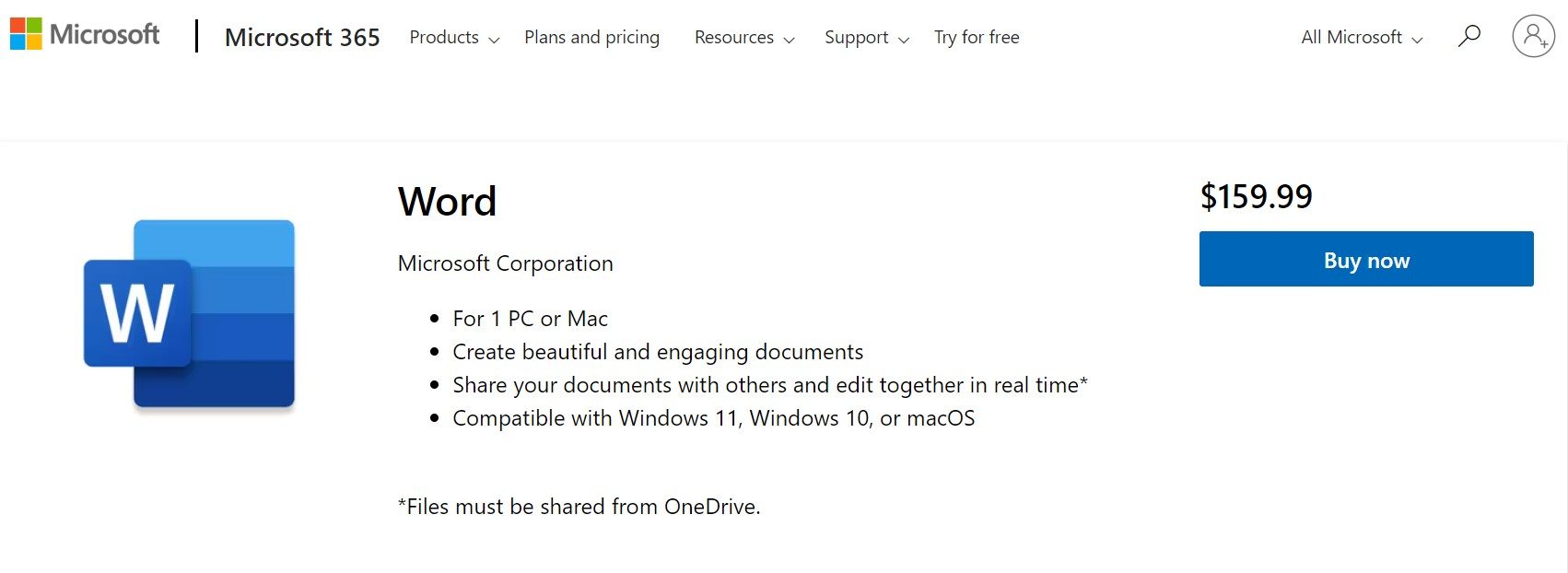Open the All Microsoft dropdown
This screenshot has height=573, width=1568.
point(1362,38)
